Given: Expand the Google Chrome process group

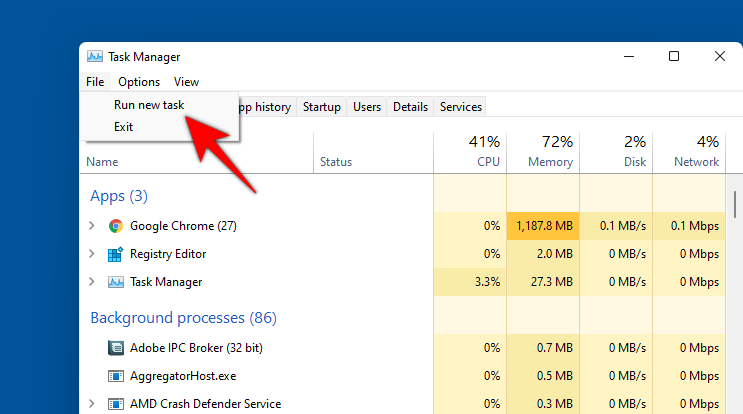Looking at the screenshot, I should (93, 226).
